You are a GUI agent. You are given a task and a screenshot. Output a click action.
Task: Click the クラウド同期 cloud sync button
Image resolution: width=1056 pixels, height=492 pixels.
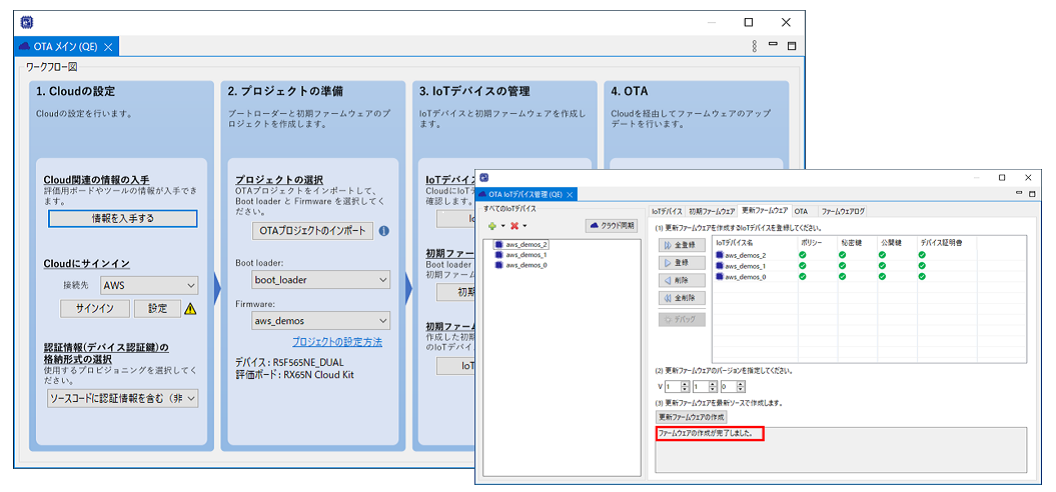[612, 226]
